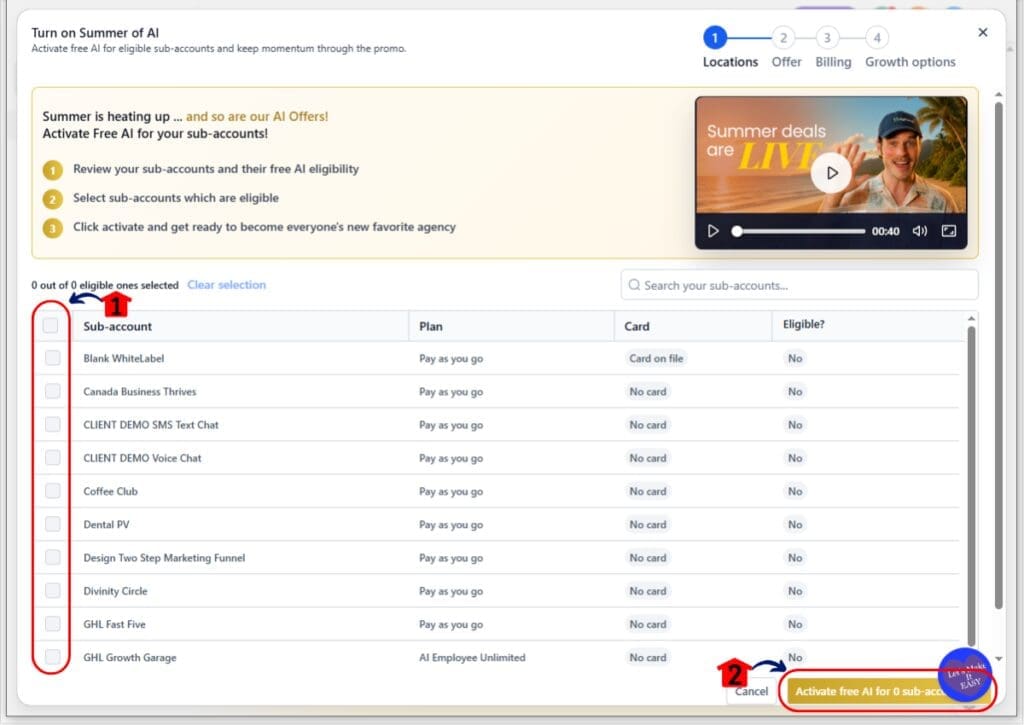Click the Card column header
The width and height of the screenshot is (1024, 725).
[637, 327]
